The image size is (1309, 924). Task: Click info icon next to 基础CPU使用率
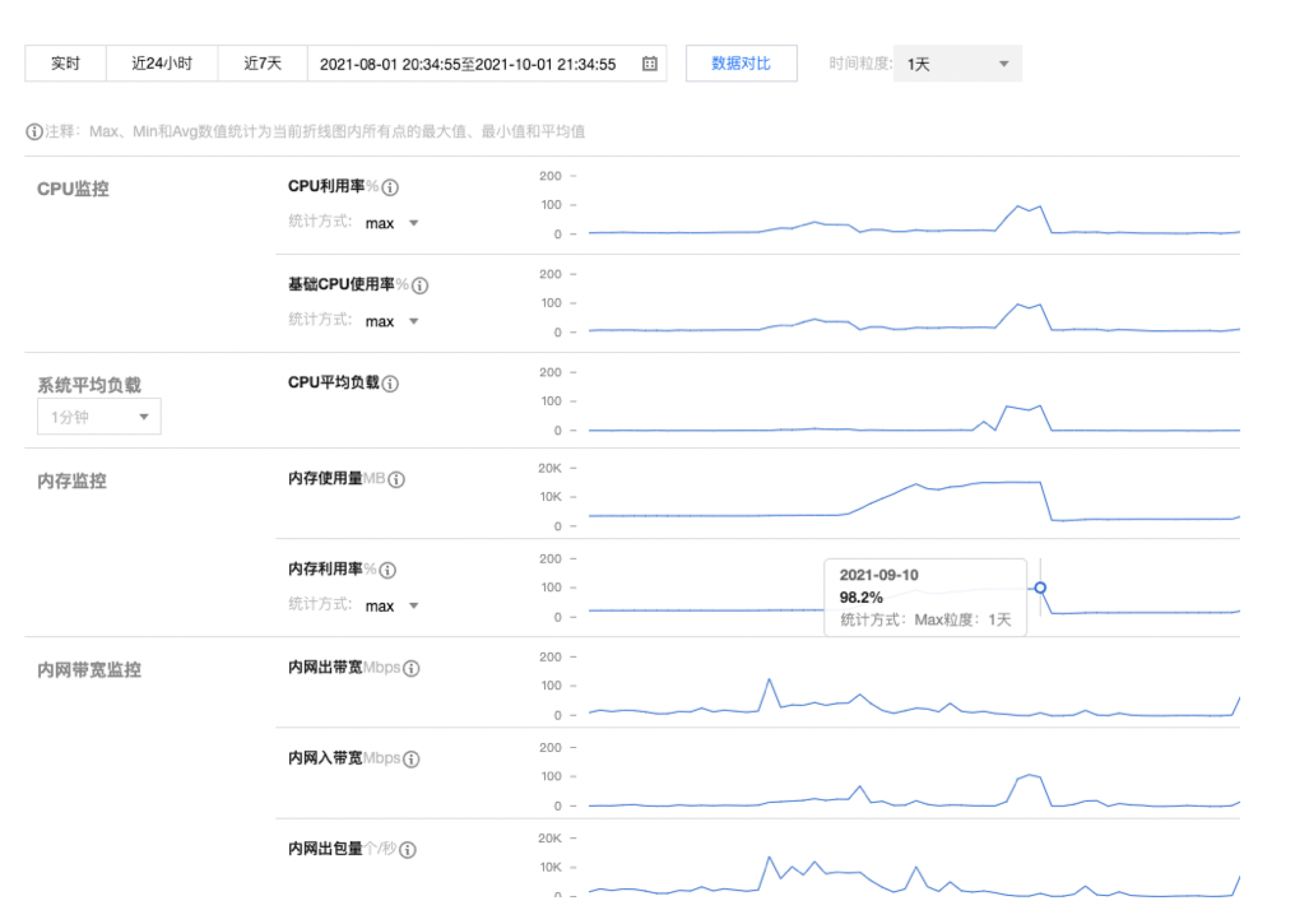tap(419, 285)
